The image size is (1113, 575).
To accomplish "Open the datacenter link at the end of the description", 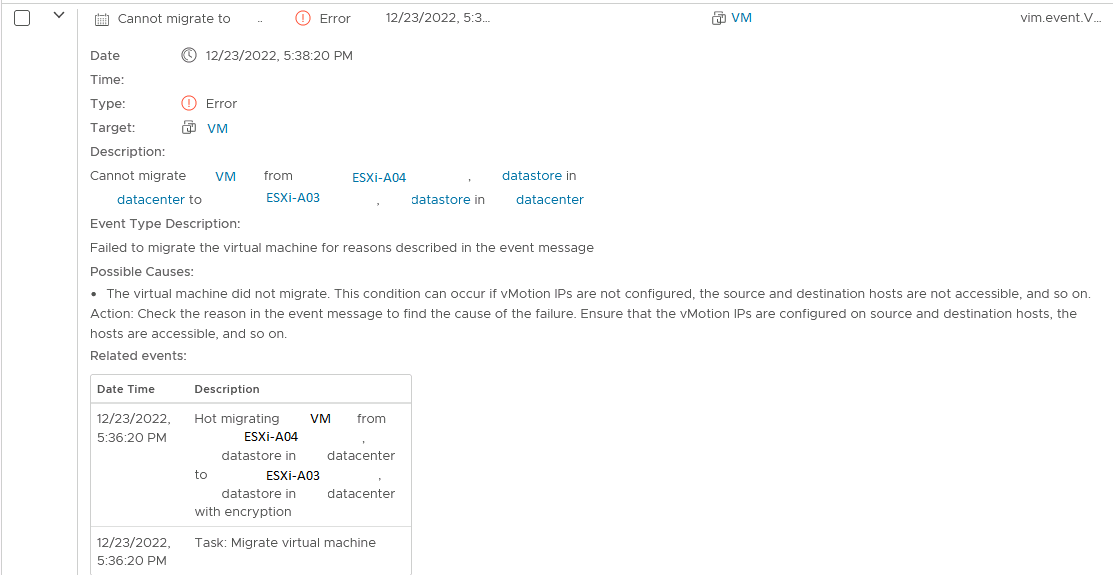I will [549, 200].
